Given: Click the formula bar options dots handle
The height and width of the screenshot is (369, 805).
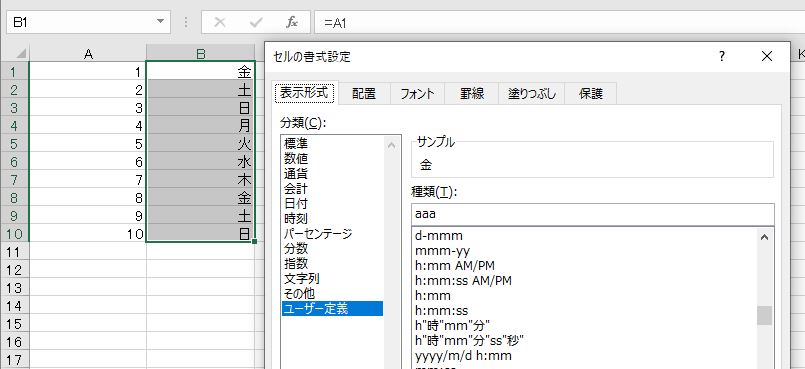Looking at the screenshot, I should [x=186, y=23].
